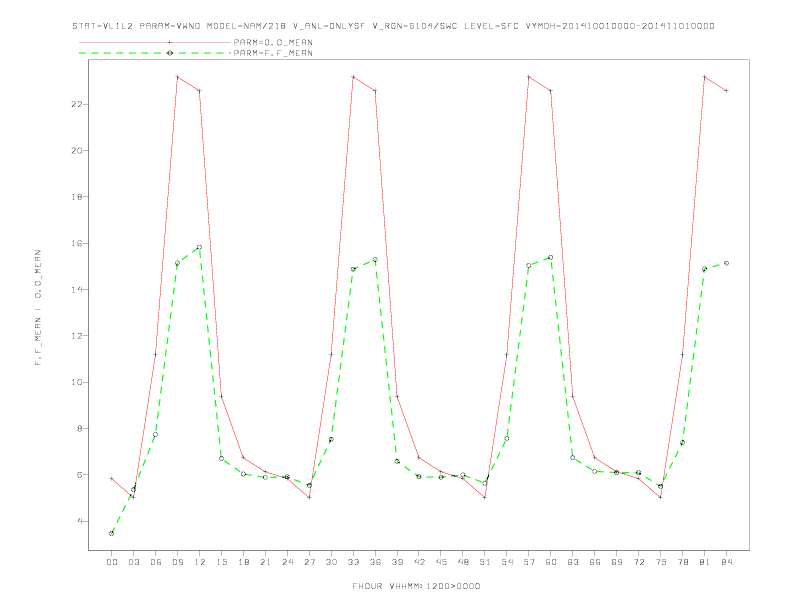Click the chart title starting STAT=VLIL2
This screenshot has height=612, width=792.
393,26
